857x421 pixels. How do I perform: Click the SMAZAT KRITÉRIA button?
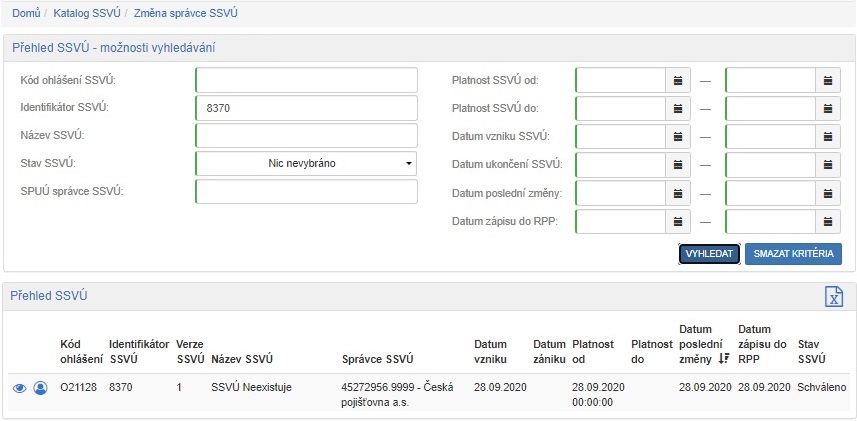(x=793, y=254)
